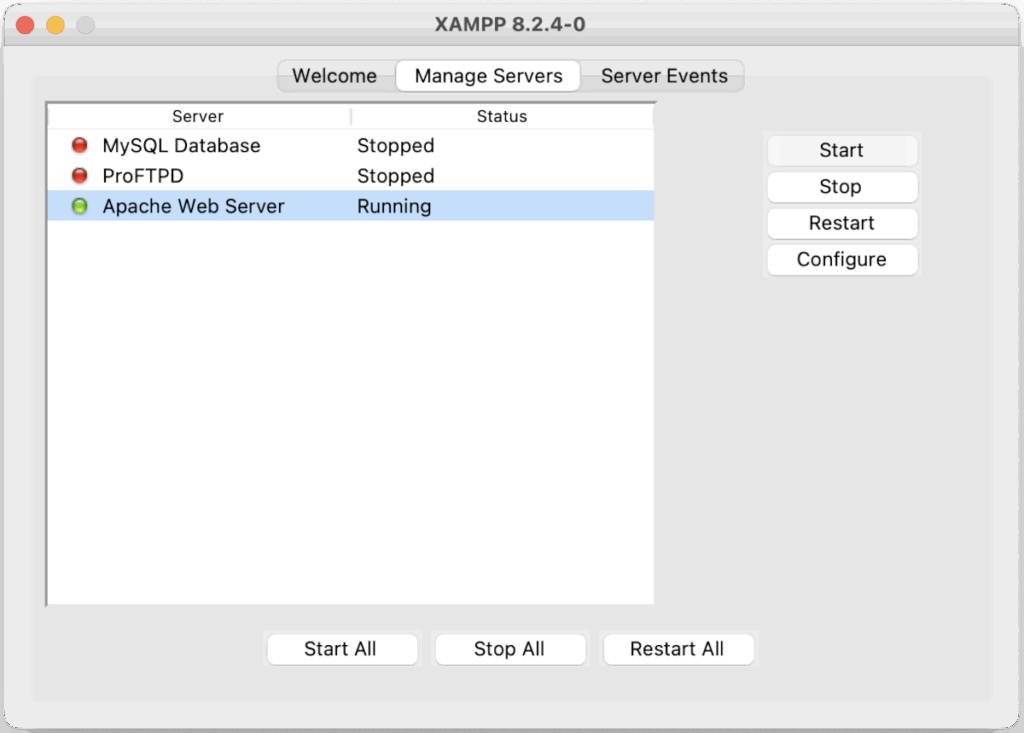The height and width of the screenshot is (733, 1024).
Task: Hit the Stop All button
Action: coord(509,649)
